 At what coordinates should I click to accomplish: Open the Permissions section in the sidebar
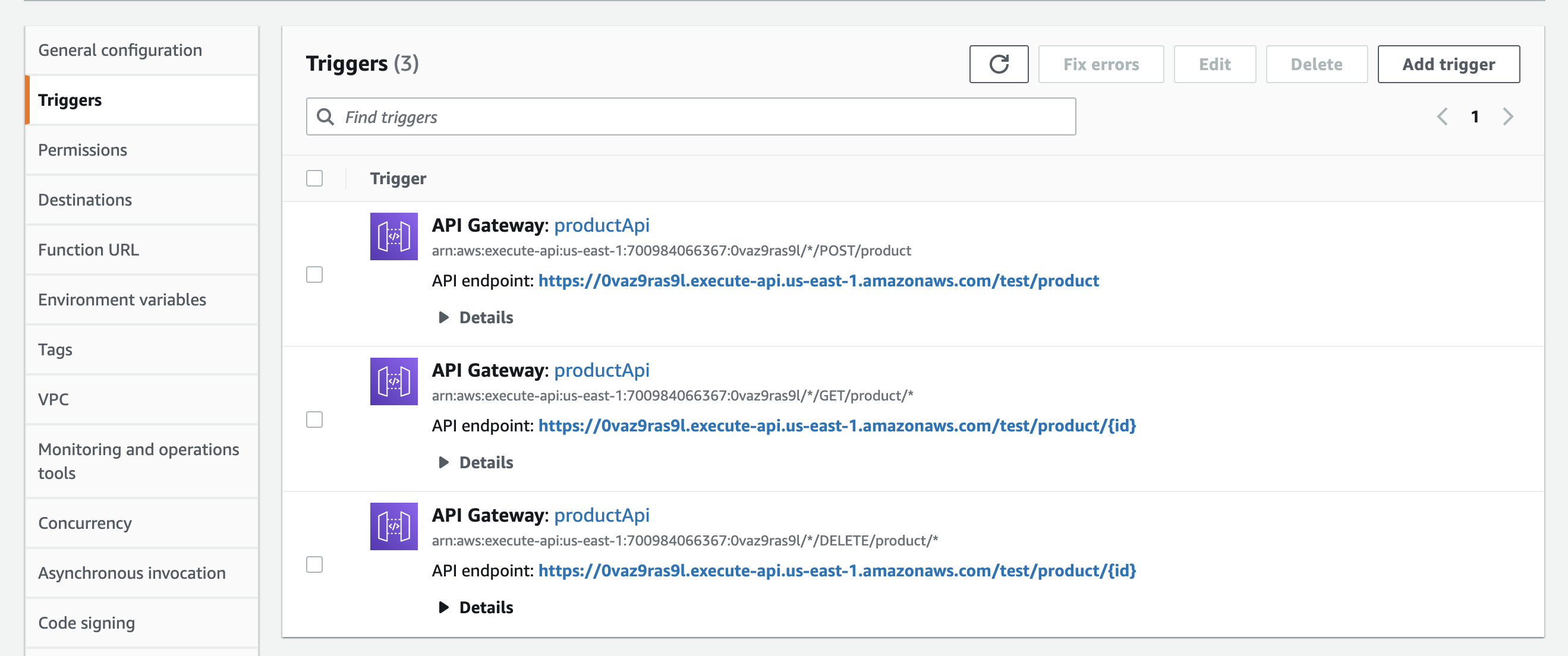[83, 150]
